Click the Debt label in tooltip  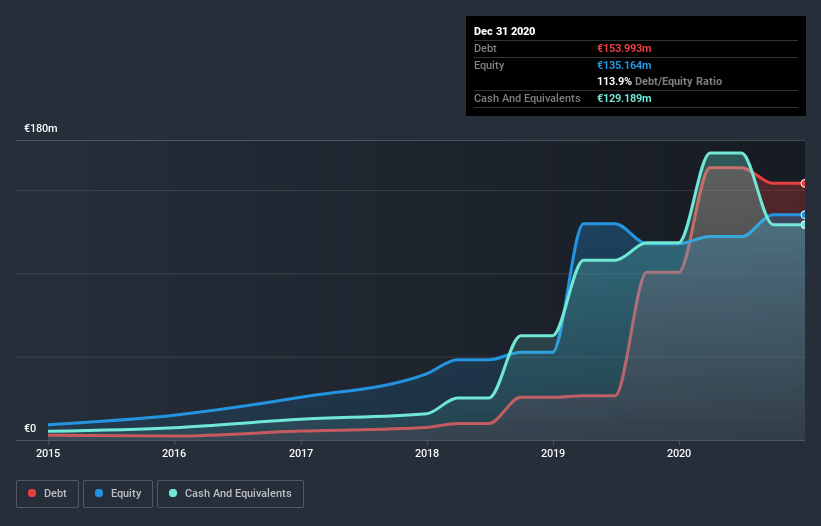coord(485,48)
